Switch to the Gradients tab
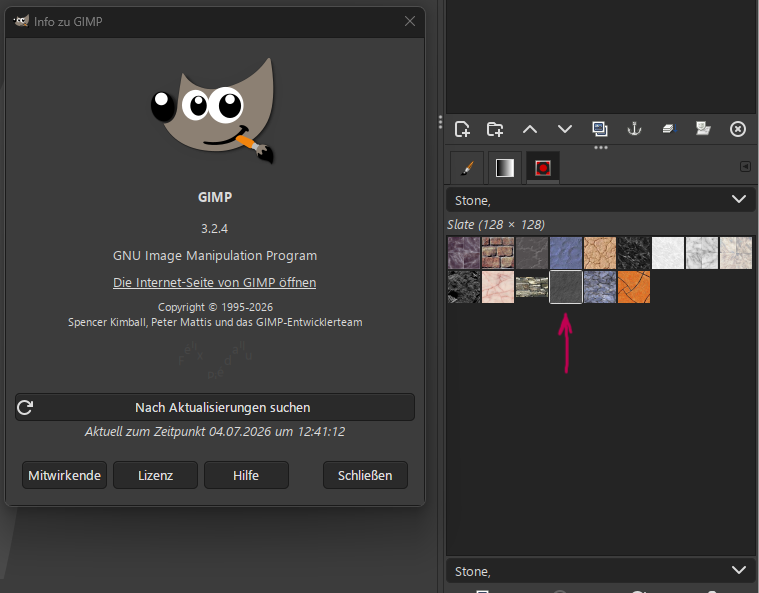The width and height of the screenshot is (759, 593). (505, 168)
